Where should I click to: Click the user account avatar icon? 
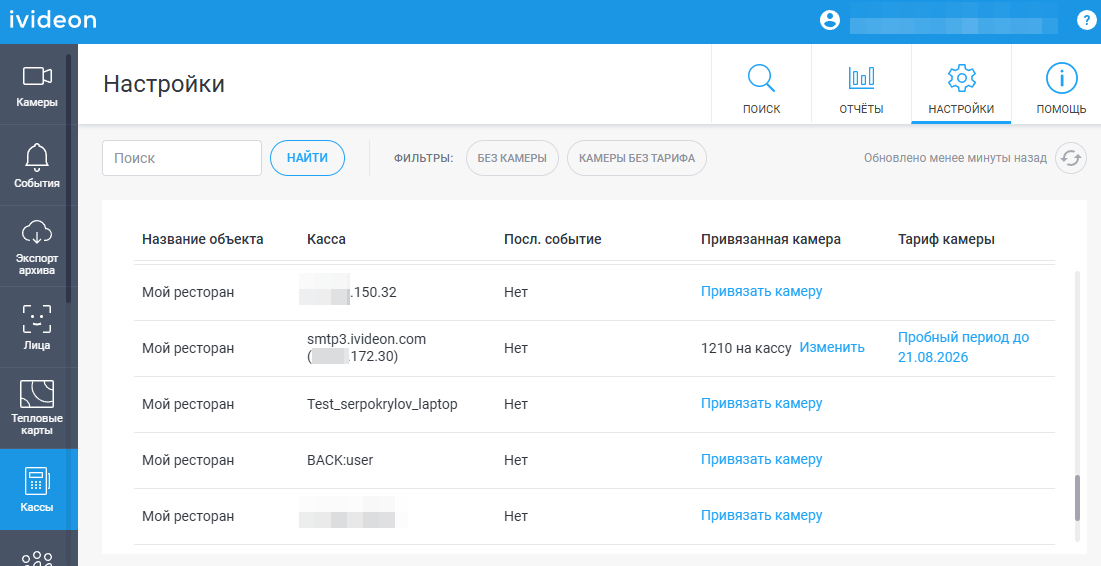829,20
